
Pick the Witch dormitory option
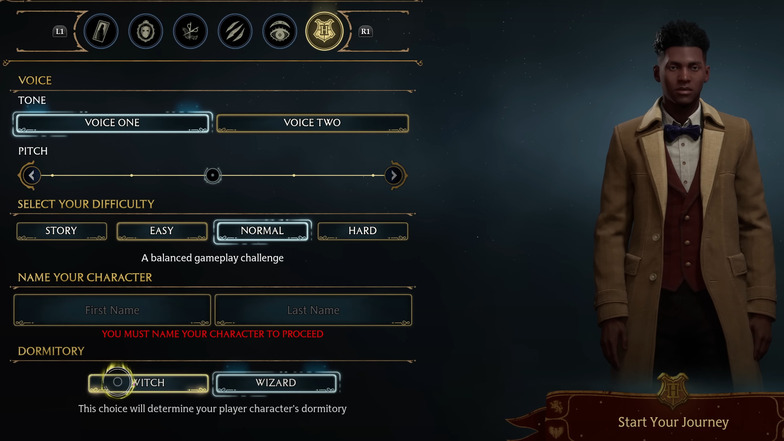point(148,383)
